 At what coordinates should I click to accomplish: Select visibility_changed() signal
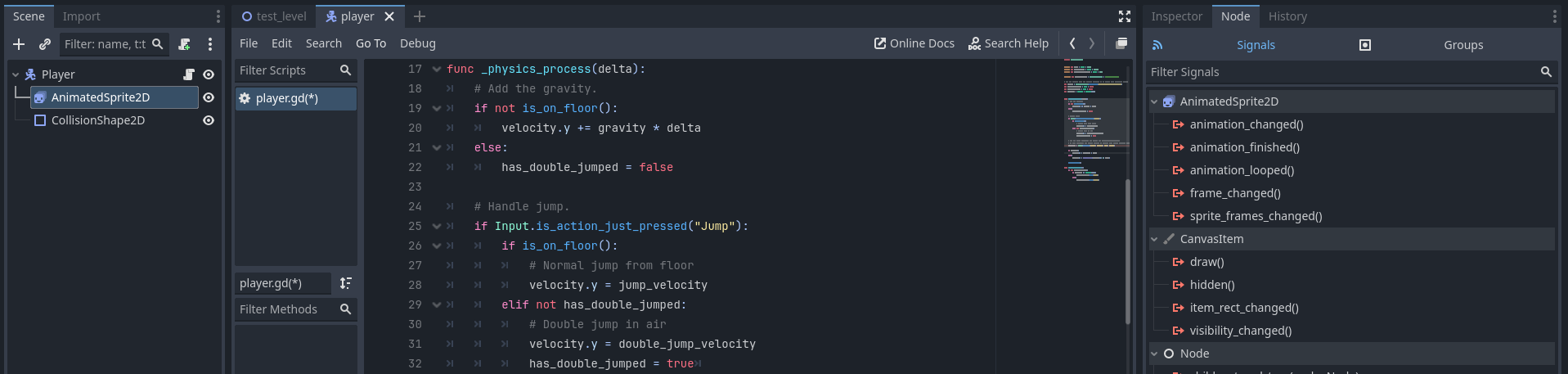pos(1241,331)
